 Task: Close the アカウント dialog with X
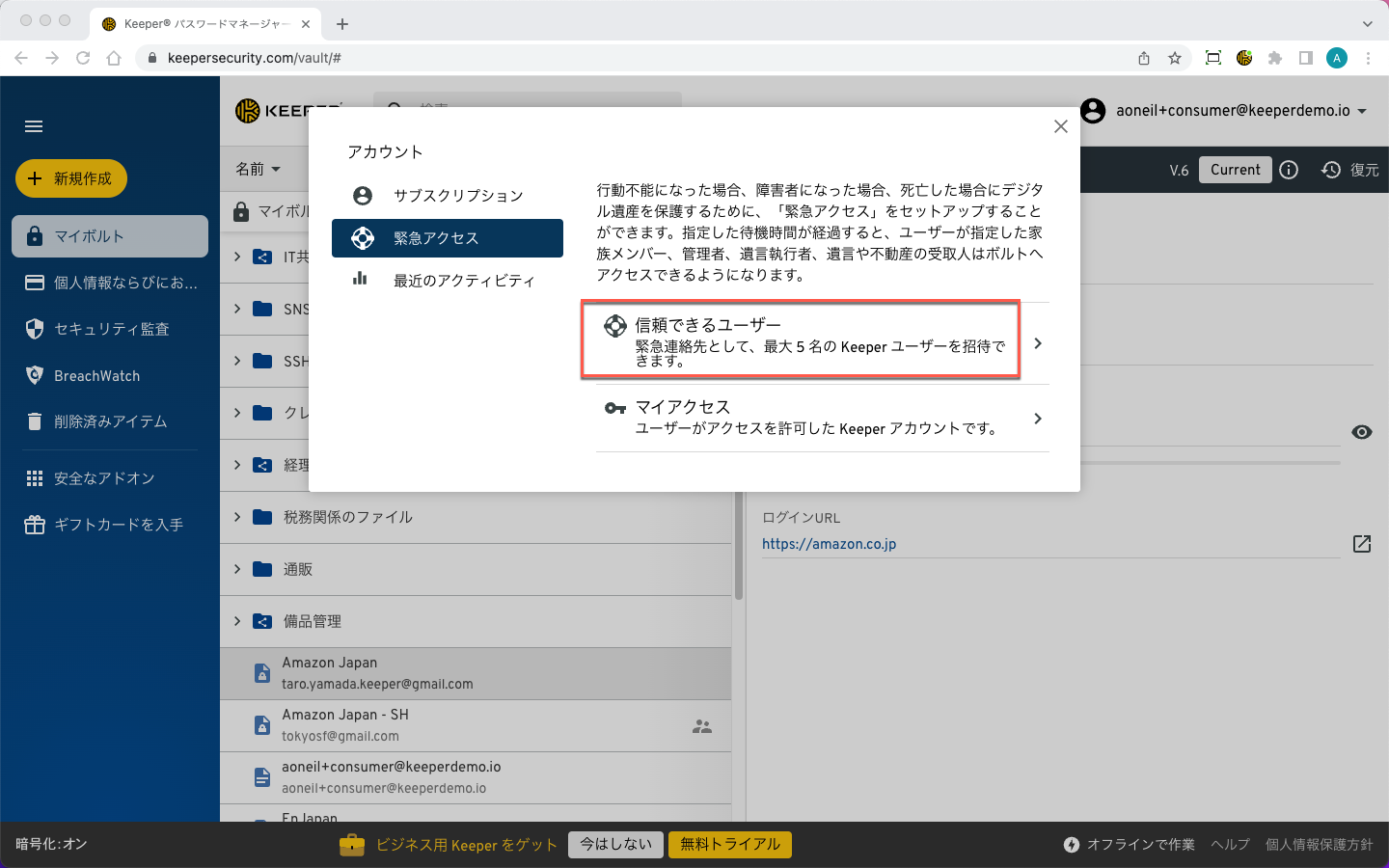click(1060, 126)
